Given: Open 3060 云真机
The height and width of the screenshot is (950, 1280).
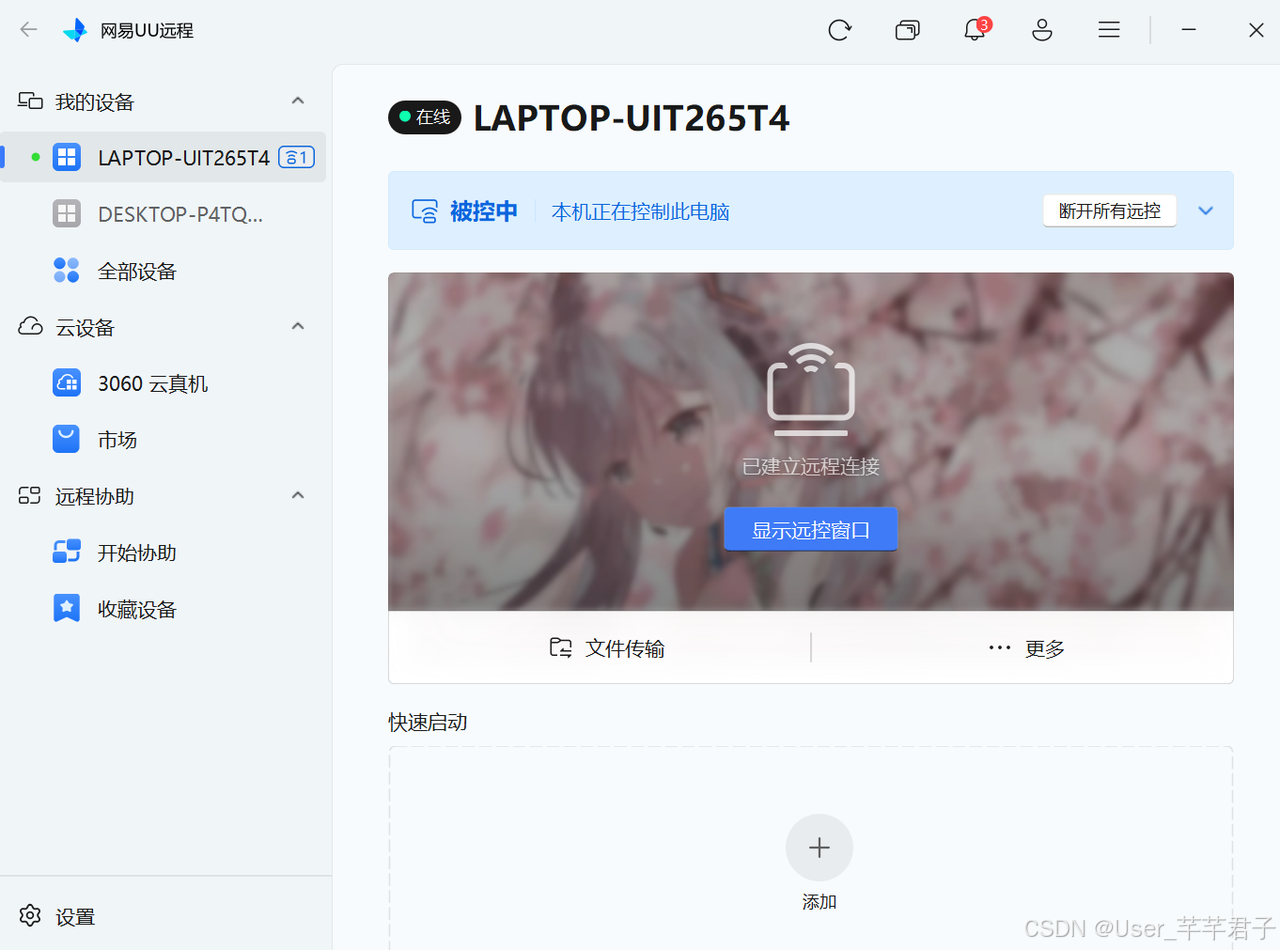Looking at the screenshot, I should [163, 383].
